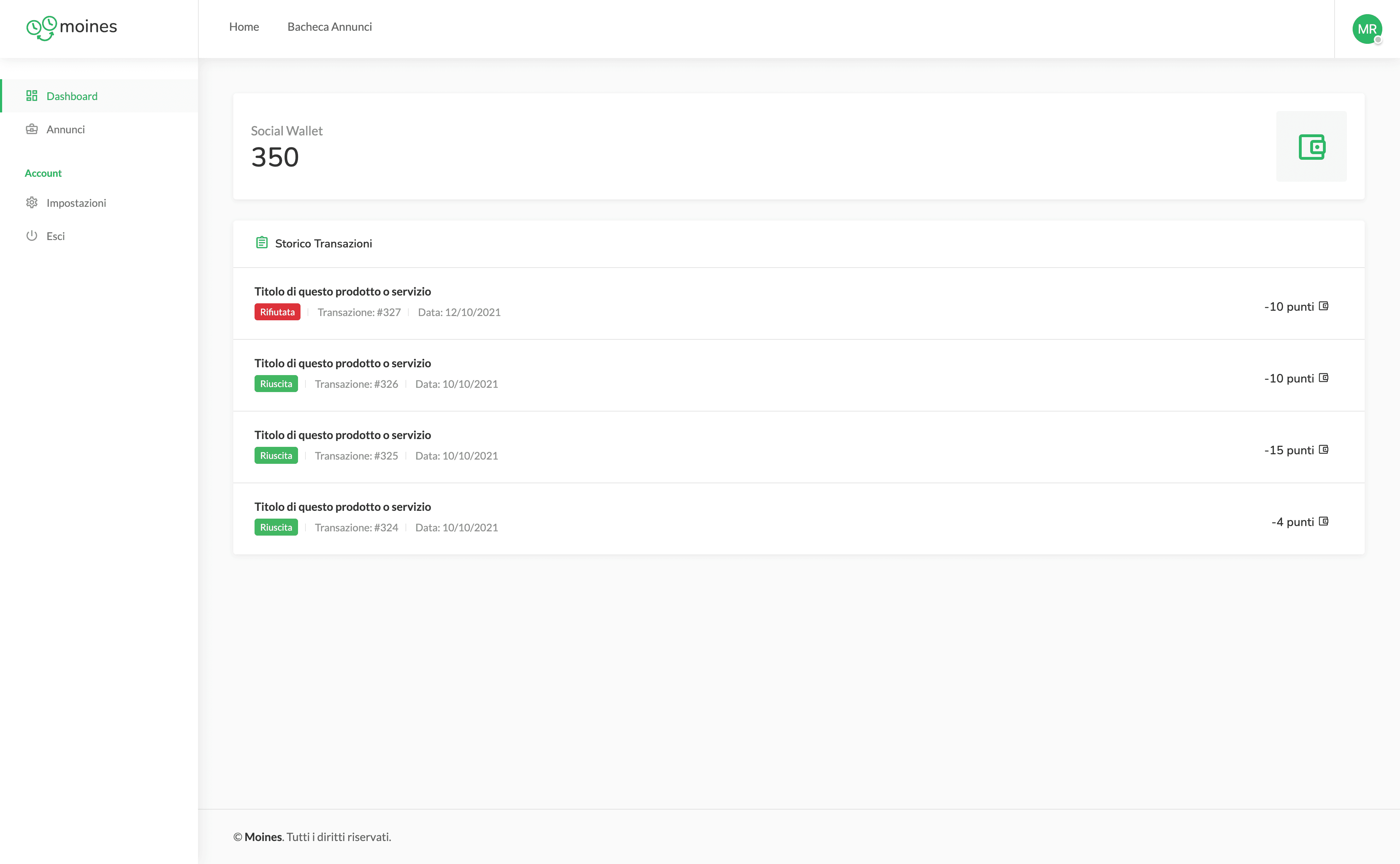Click Riuscita badge on transaction #326

click(276, 384)
